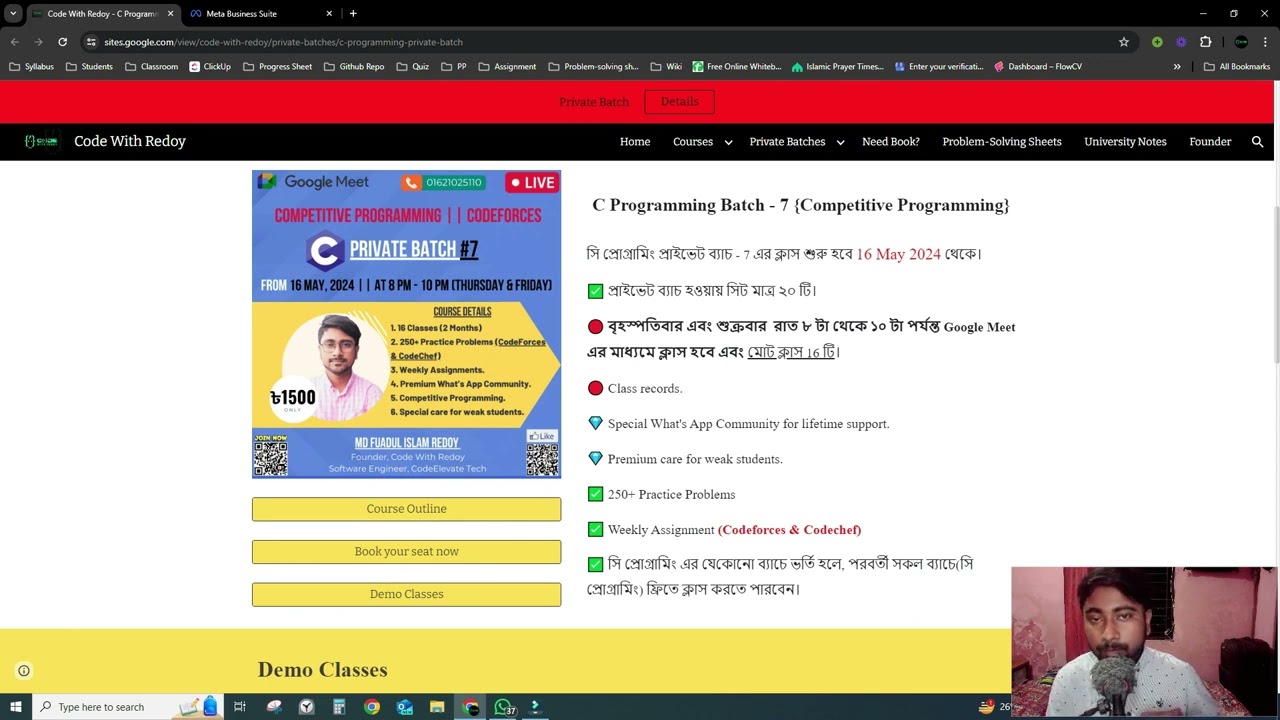1280x720 pixels.
Task: Click the browser address bar URL
Action: 283,42
